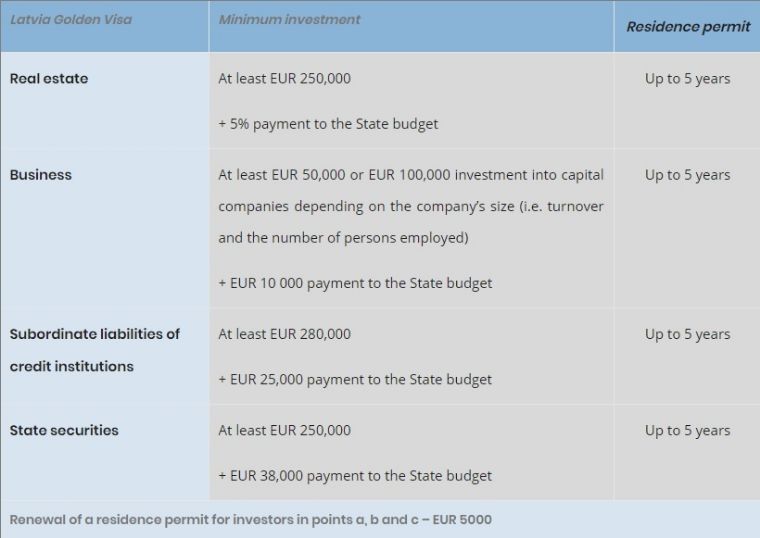The height and width of the screenshot is (538, 760).
Task: Click the "+ EUR 10 000 payment" line
Action: [x=355, y=283]
